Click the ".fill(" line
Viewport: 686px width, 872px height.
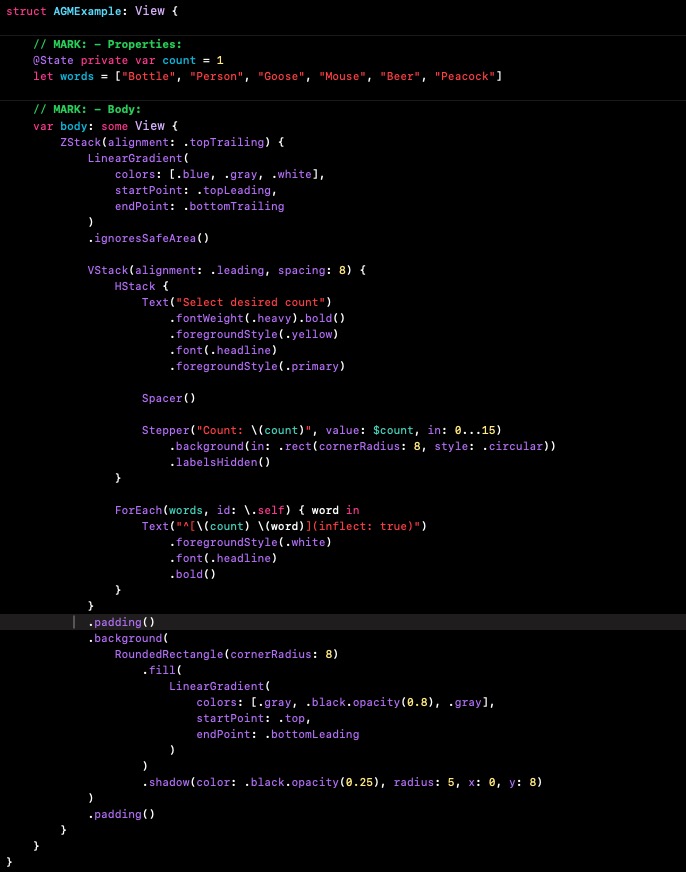tap(162, 670)
